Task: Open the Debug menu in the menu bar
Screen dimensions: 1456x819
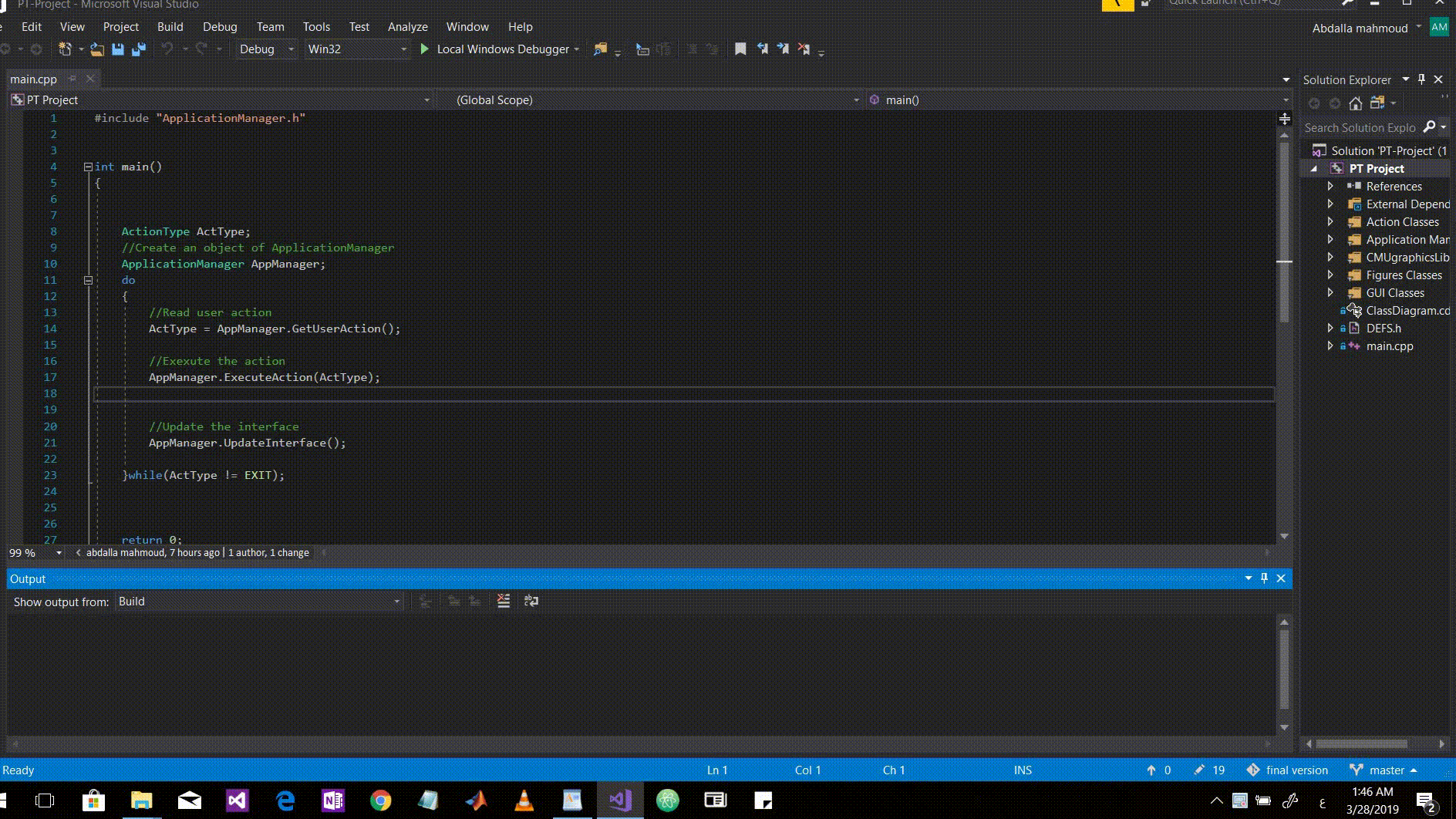Action: click(220, 26)
